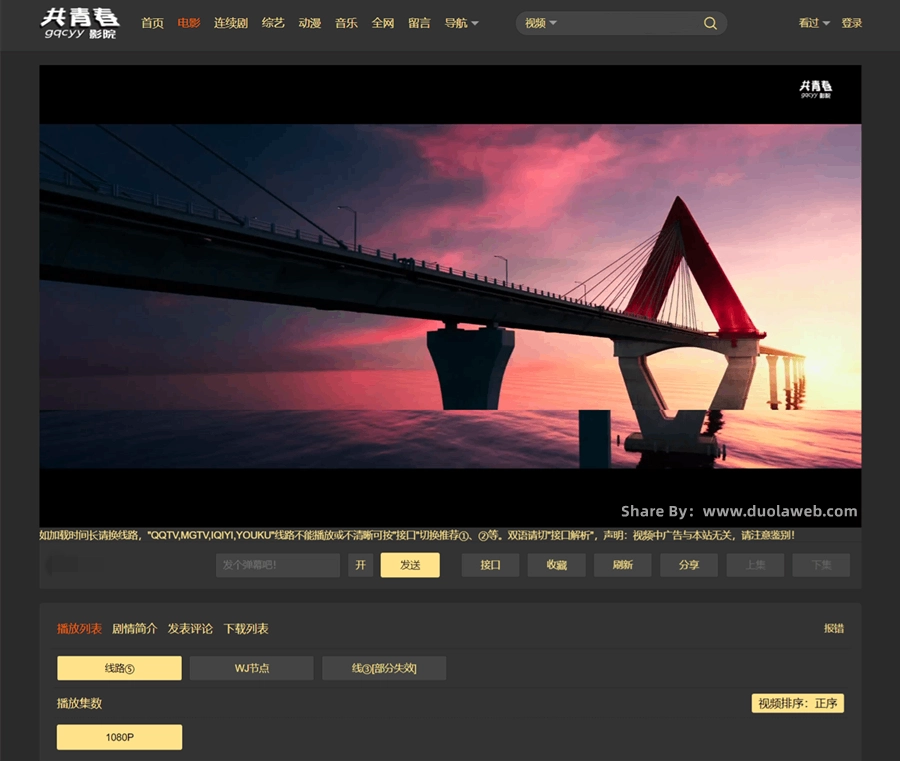900x761 pixels.
Task: Click the gqcyy 影院 site logo
Action: pos(80,24)
